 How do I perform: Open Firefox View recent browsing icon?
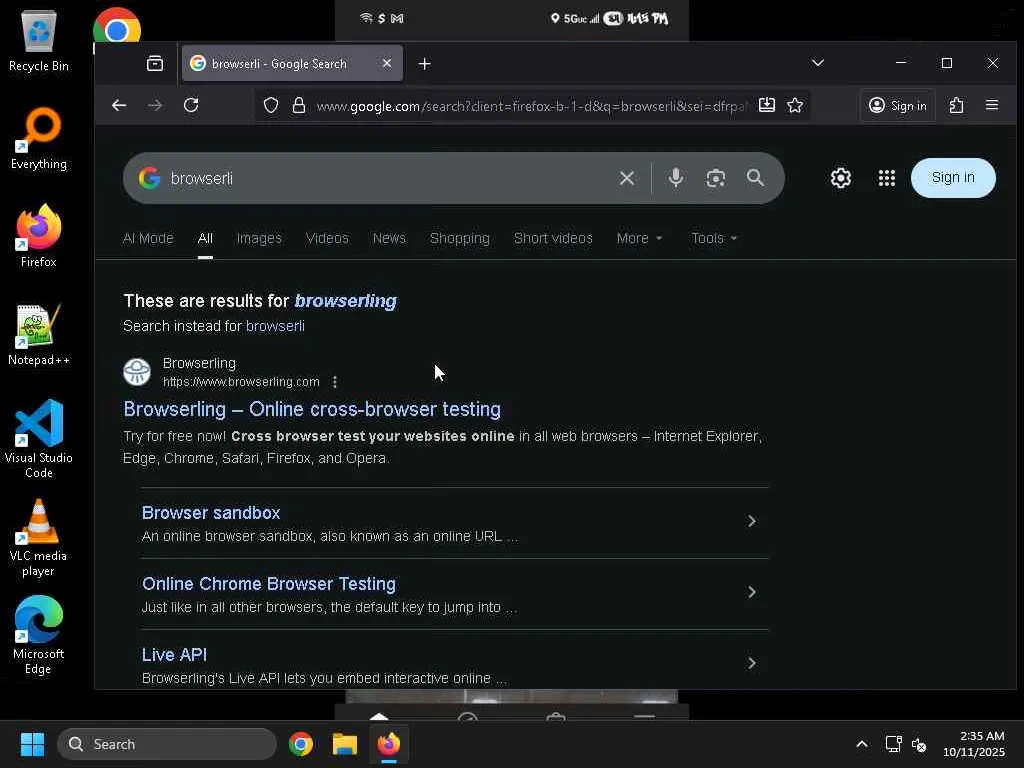[155, 63]
